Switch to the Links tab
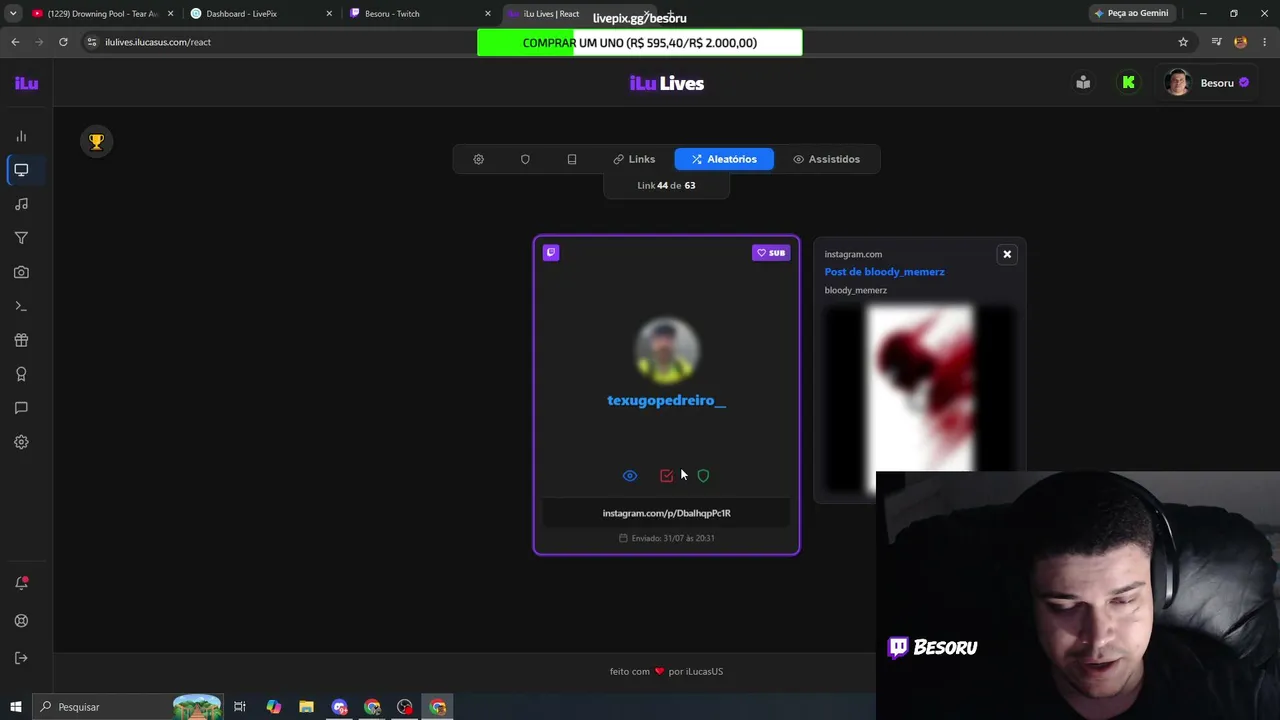The height and width of the screenshot is (720, 1280). [635, 159]
